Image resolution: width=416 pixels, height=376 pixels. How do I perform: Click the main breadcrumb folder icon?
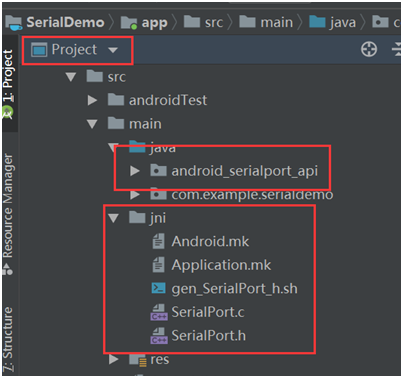pos(247,22)
